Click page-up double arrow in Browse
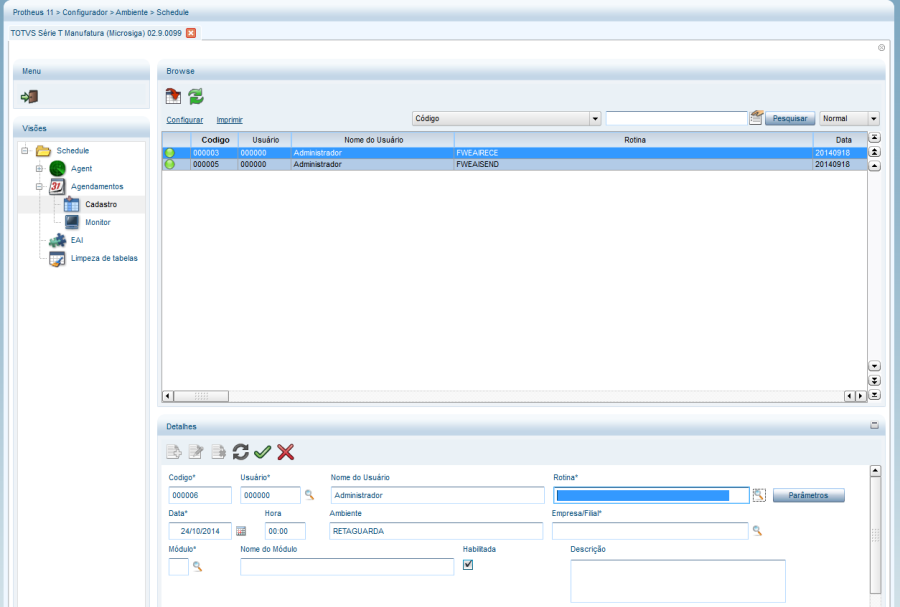Viewport: 900px width, 607px height. tap(874, 152)
